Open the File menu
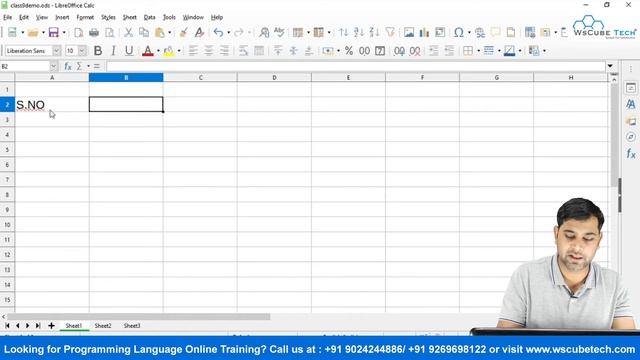 click(7, 17)
